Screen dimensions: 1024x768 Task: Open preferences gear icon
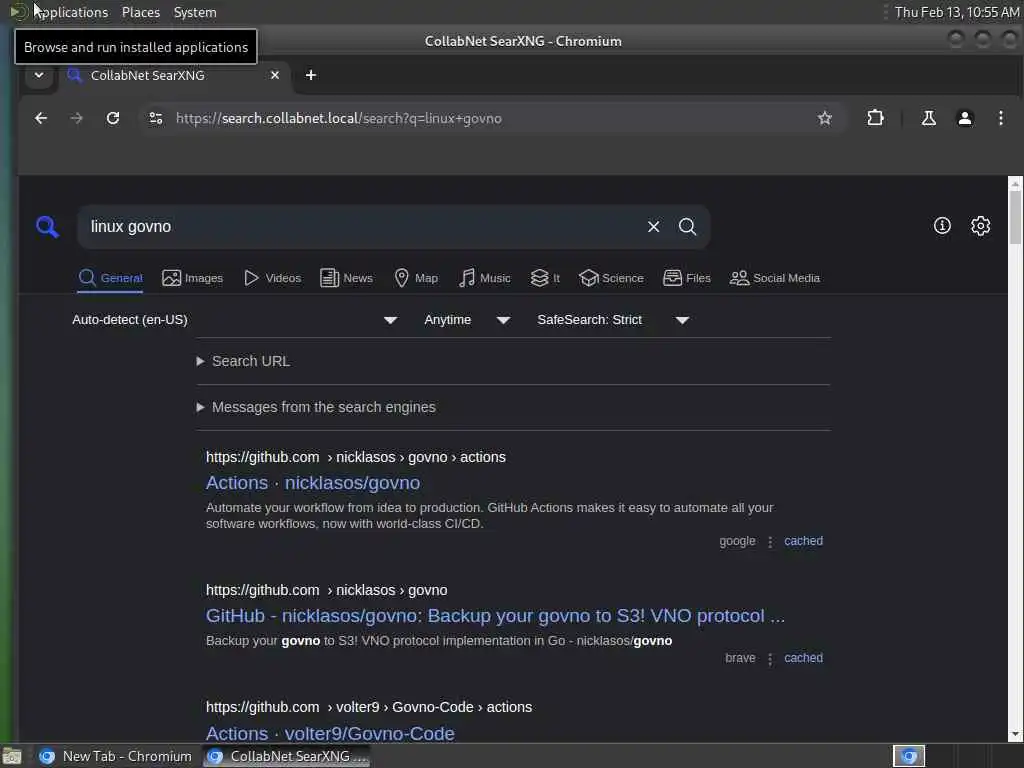click(x=980, y=226)
